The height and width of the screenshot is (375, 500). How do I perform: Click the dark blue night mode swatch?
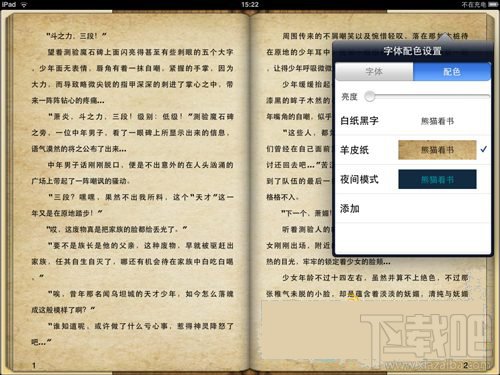click(437, 179)
